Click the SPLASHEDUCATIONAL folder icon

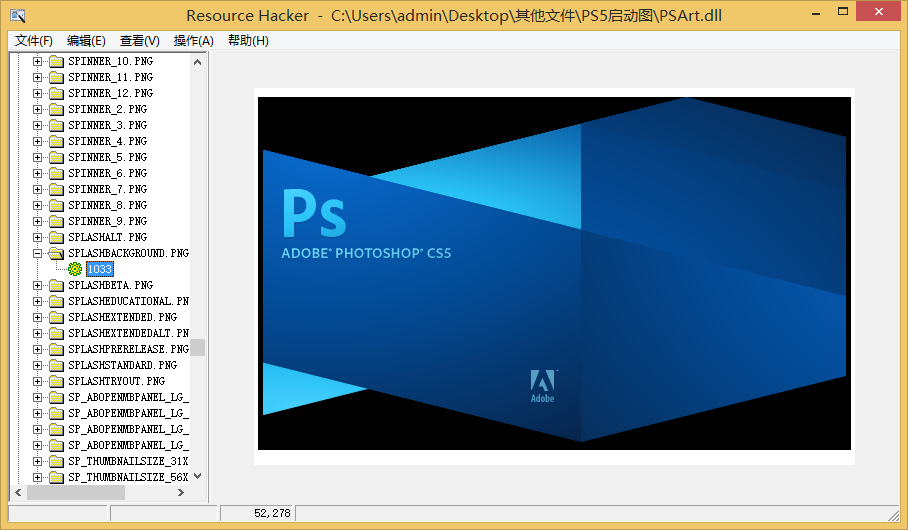[x=56, y=301]
